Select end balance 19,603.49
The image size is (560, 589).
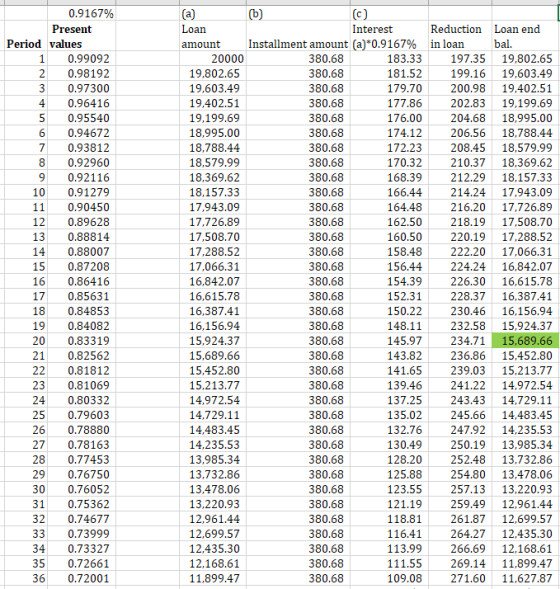(527, 74)
